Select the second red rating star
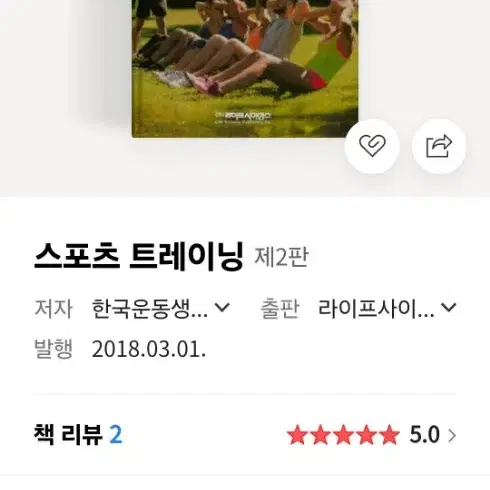Image resolution: width=490 pixels, height=490 pixels. click(x=320, y=435)
